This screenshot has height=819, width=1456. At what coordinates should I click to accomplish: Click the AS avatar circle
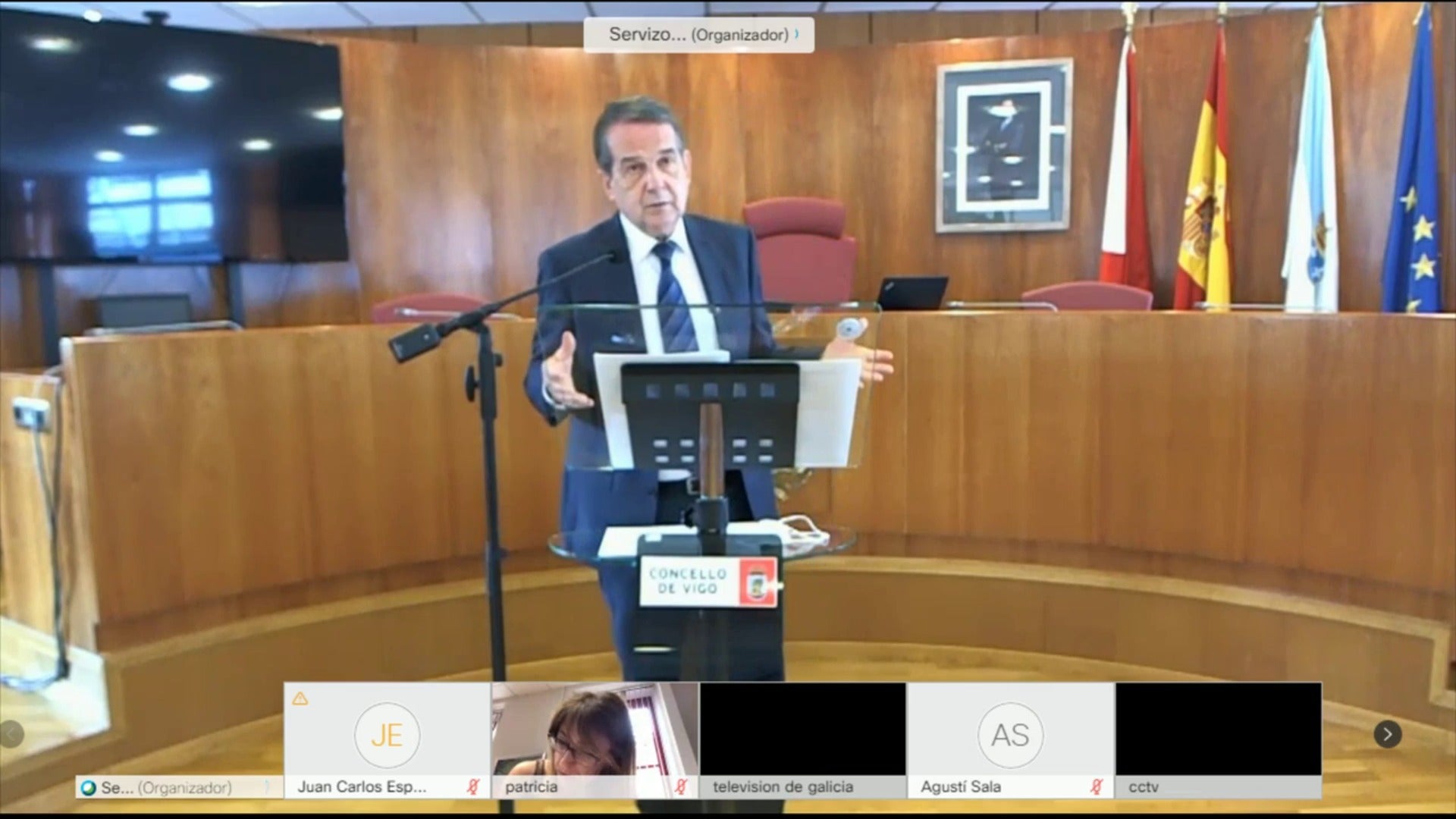pos(1010,735)
